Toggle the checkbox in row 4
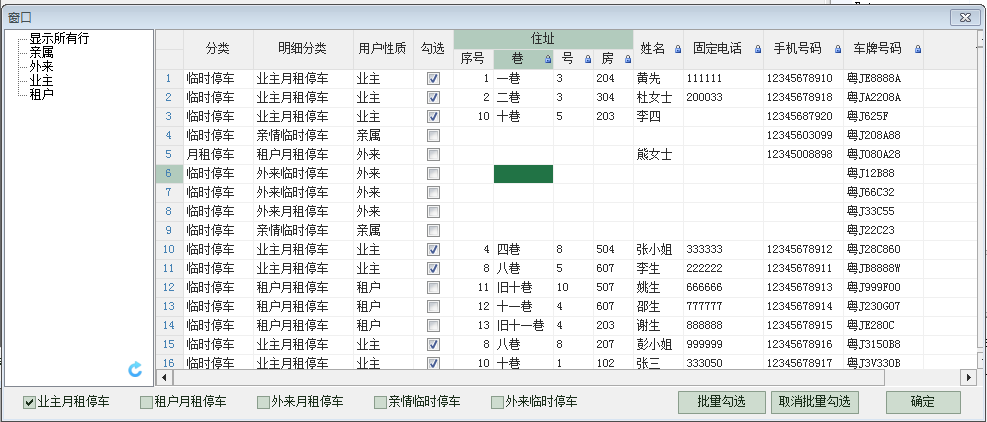 tap(433, 135)
